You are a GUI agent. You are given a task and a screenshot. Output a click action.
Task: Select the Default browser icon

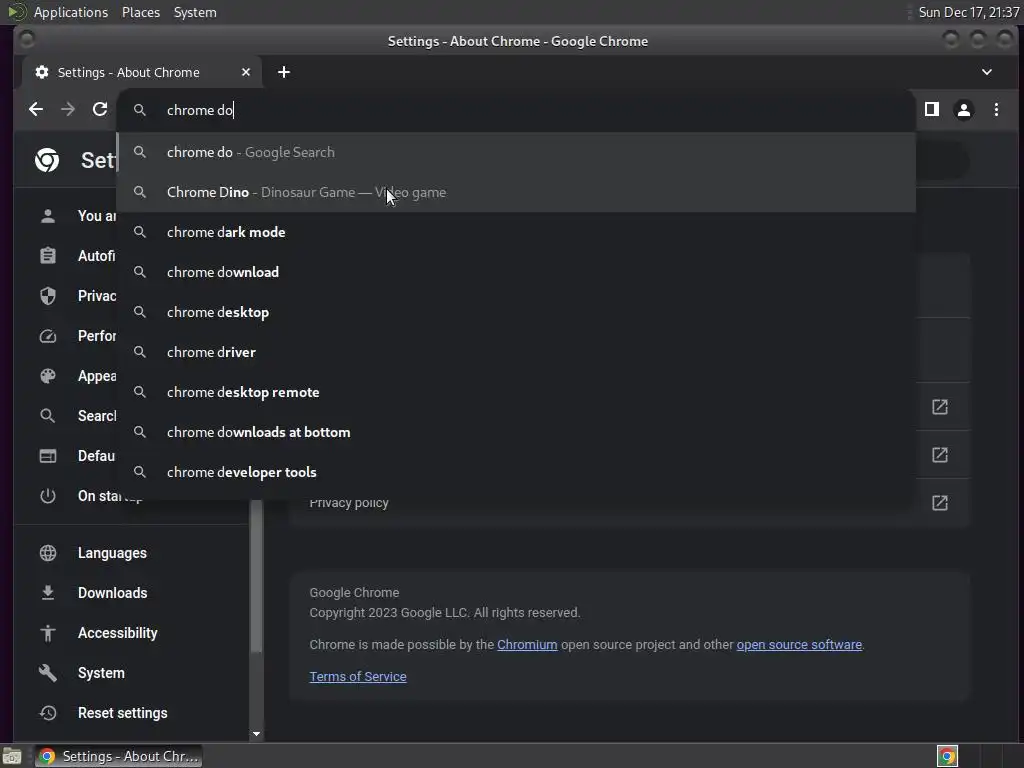48,456
